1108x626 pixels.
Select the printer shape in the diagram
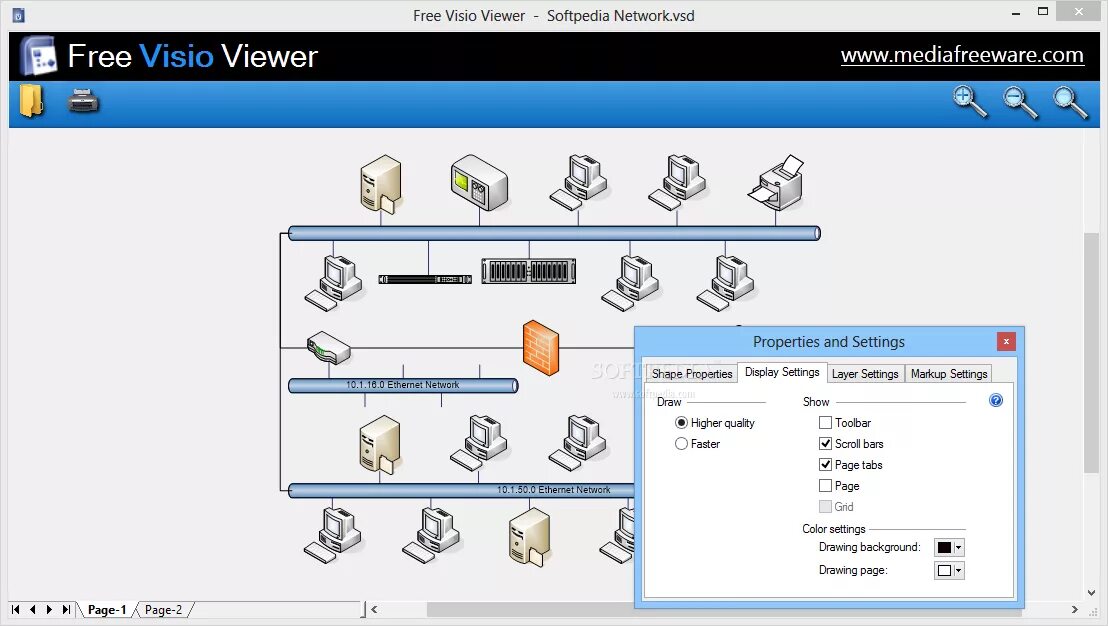(777, 183)
